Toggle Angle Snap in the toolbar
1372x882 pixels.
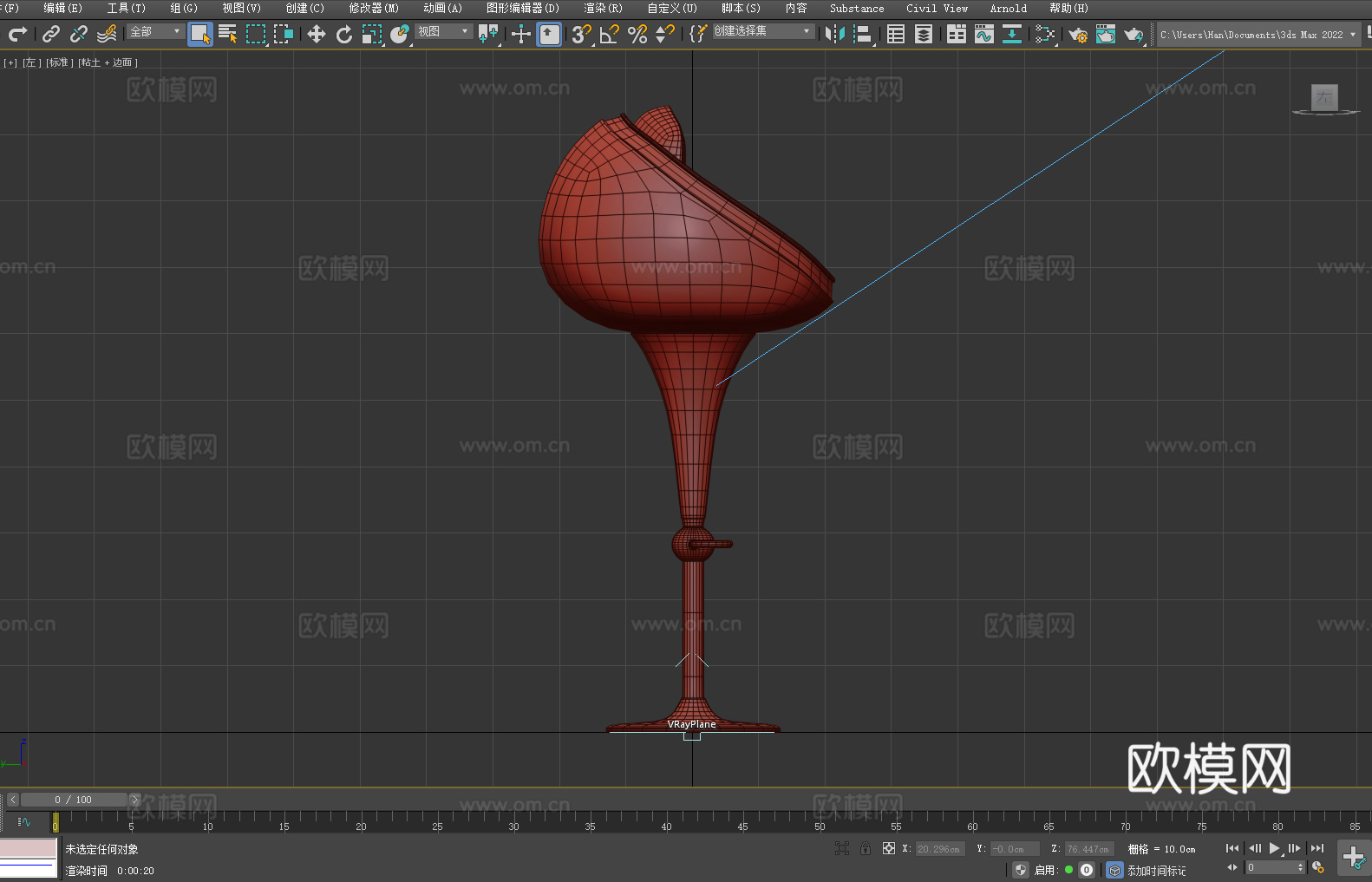[609, 34]
